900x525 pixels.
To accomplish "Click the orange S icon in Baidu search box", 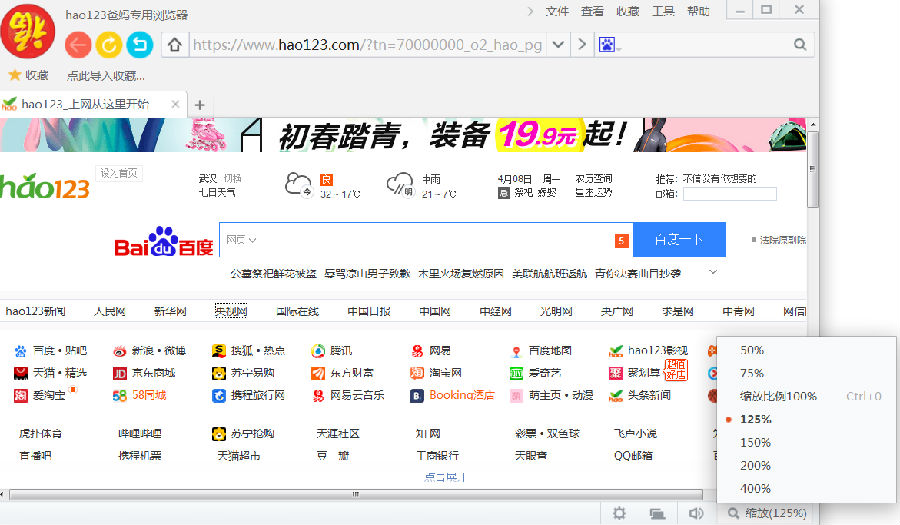I will point(622,241).
